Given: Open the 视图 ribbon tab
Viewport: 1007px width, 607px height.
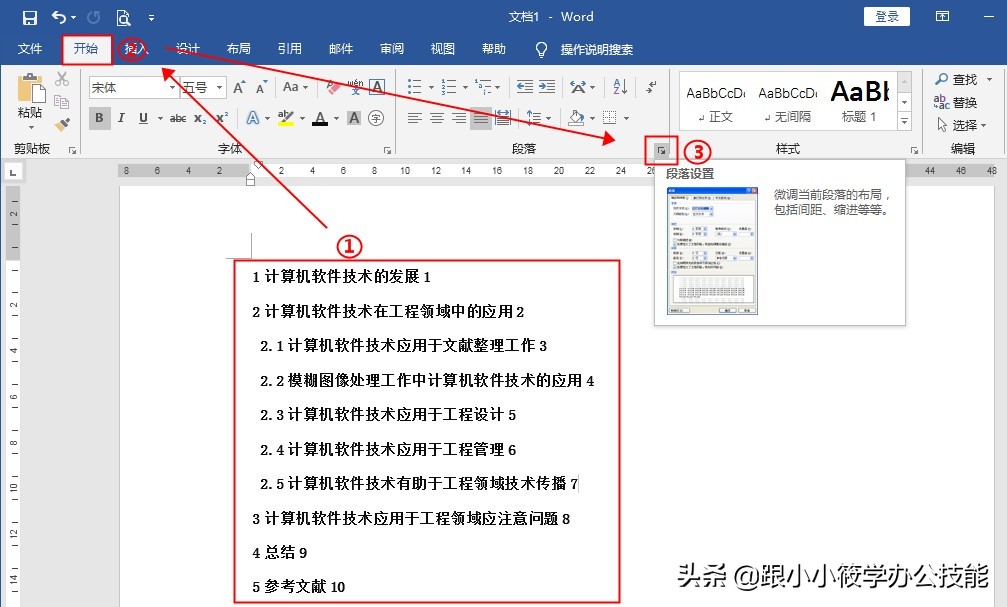Looking at the screenshot, I should (442, 49).
